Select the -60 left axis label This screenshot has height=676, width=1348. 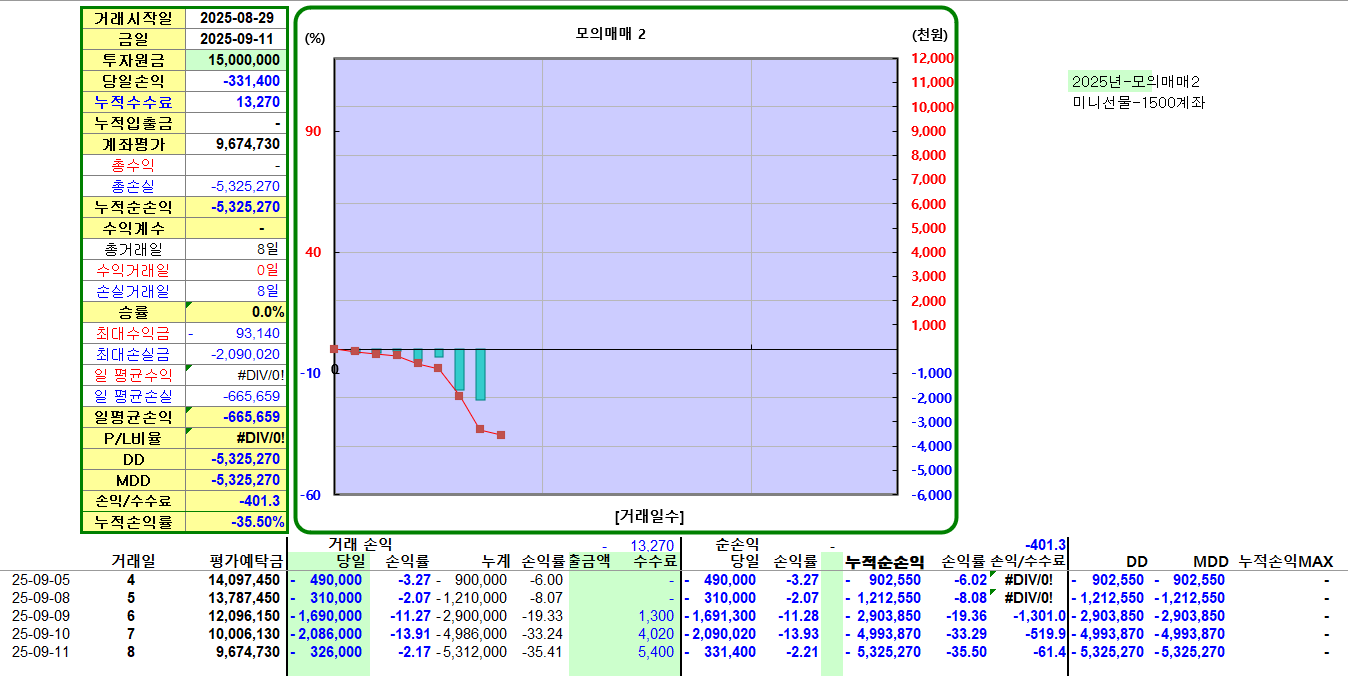point(311,495)
